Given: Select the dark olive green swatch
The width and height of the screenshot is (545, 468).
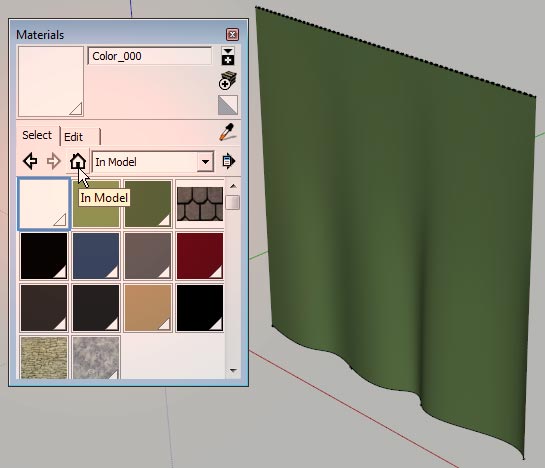Looking at the screenshot, I should [148, 204].
